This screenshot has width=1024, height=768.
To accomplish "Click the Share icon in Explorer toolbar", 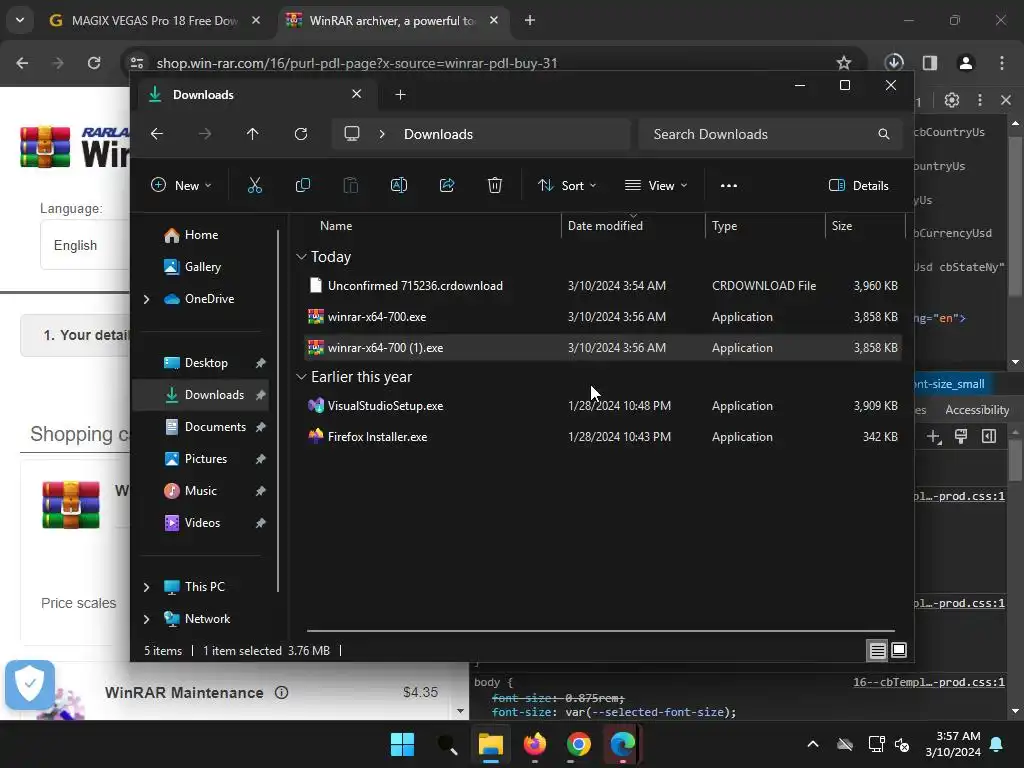I will tap(447, 185).
